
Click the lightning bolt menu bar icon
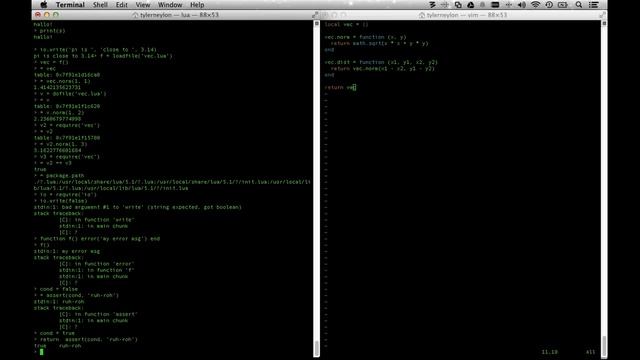coord(432,5)
